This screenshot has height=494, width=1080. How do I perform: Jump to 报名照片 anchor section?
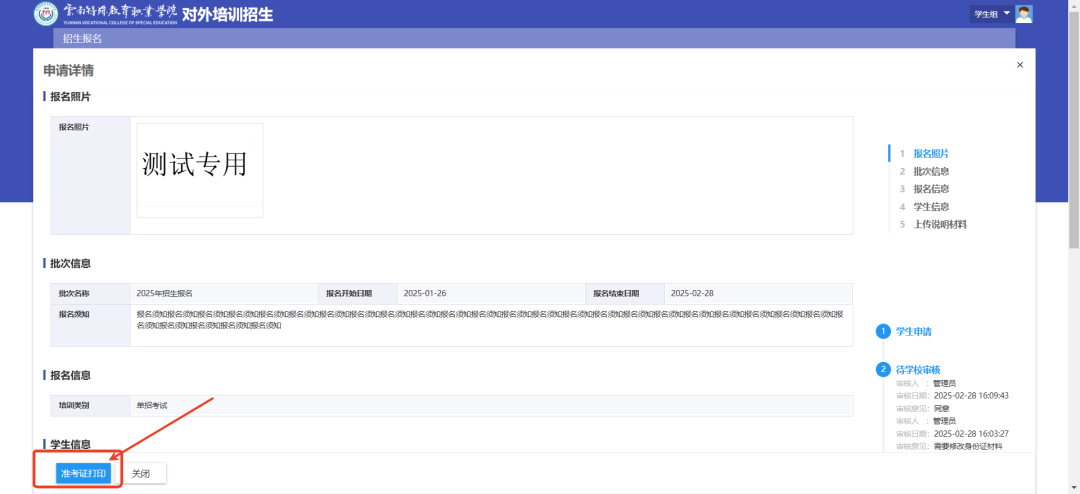[931, 154]
